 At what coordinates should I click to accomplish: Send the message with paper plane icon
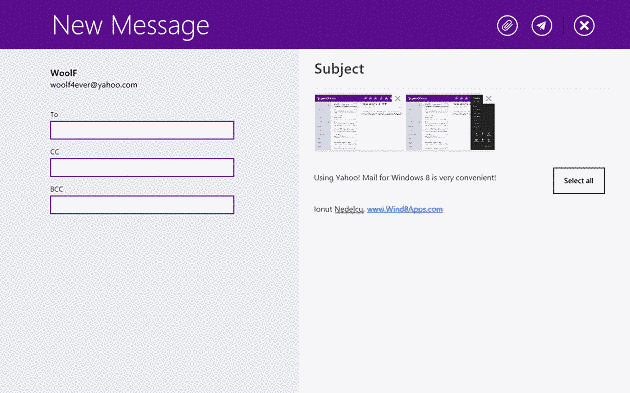(542, 26)
